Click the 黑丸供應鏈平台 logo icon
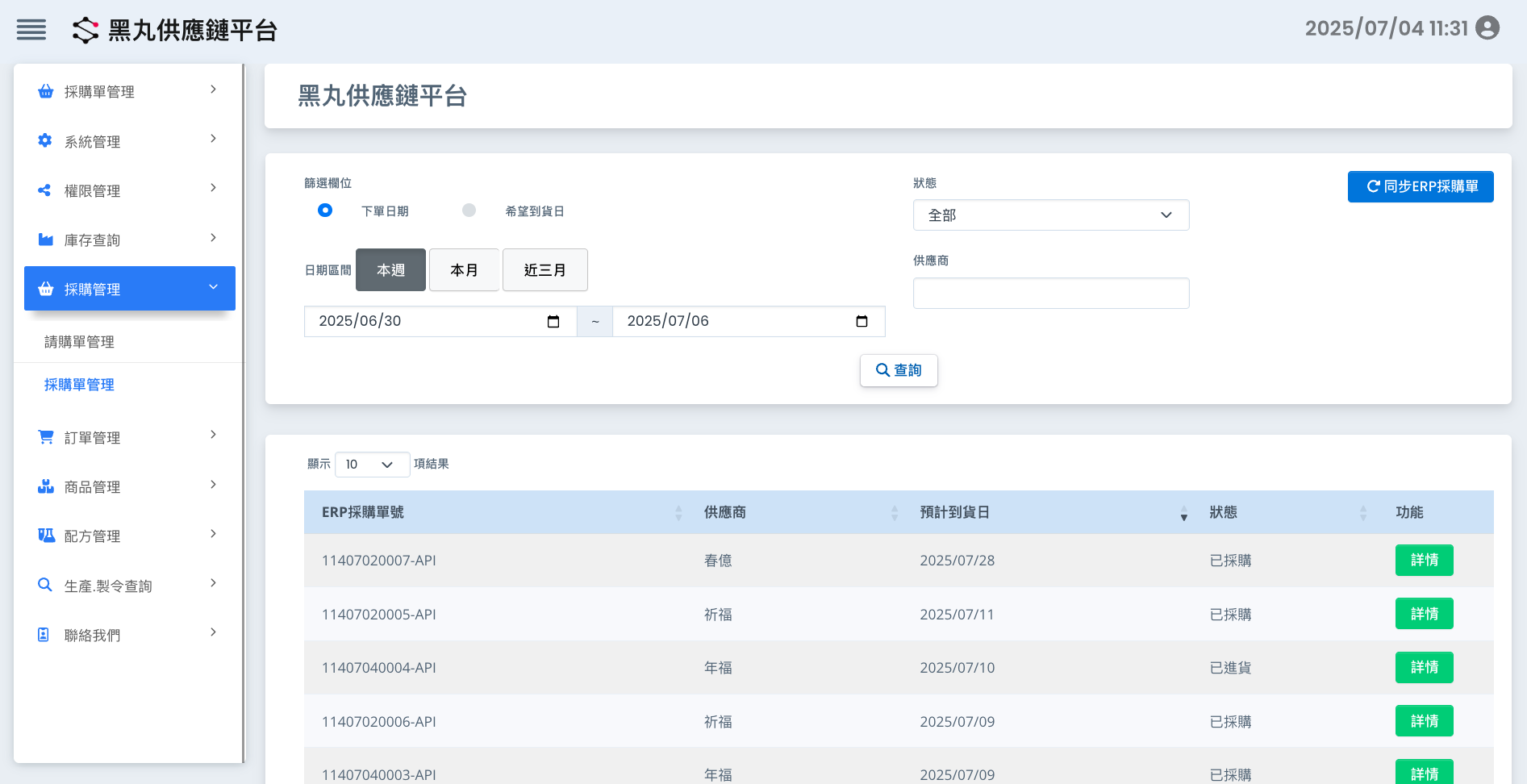Image resolution: width=1527 pixels, height=784 pixels. pos(86,31)
